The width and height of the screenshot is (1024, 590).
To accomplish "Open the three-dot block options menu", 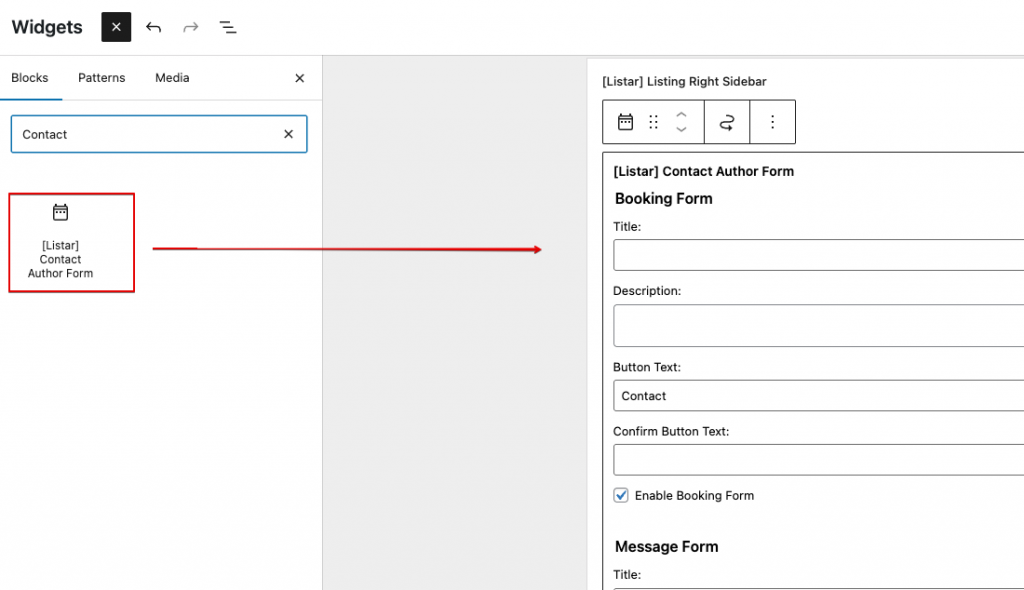I will tap(773, 122).
